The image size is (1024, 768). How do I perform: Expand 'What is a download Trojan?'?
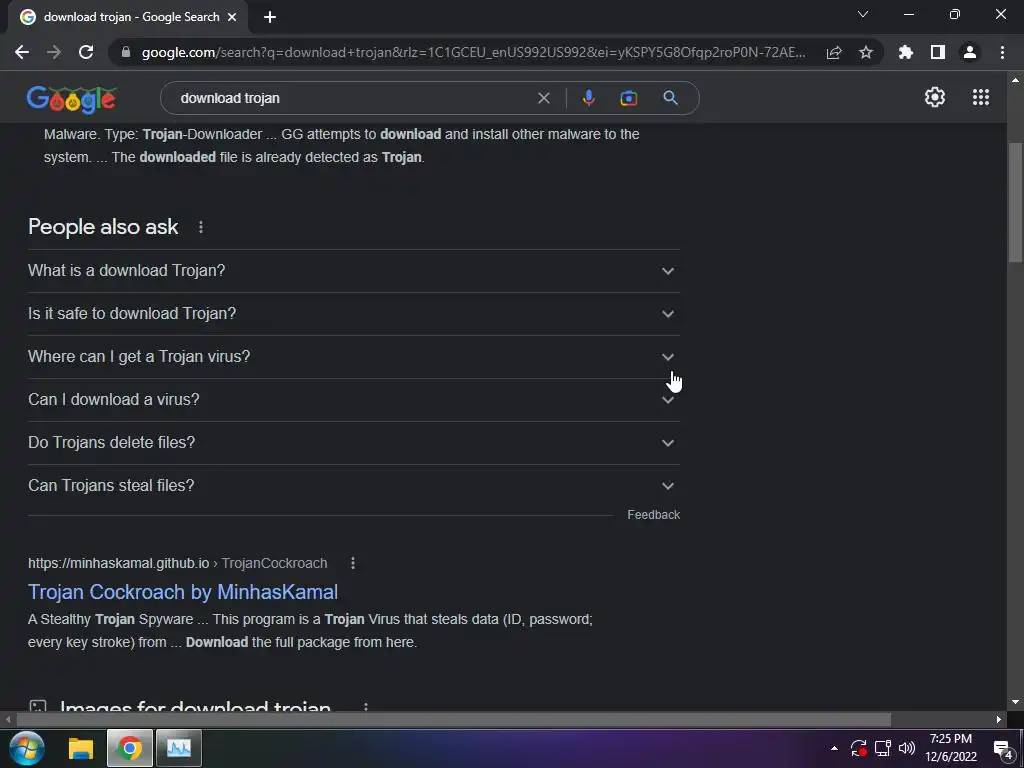(354, 270)
